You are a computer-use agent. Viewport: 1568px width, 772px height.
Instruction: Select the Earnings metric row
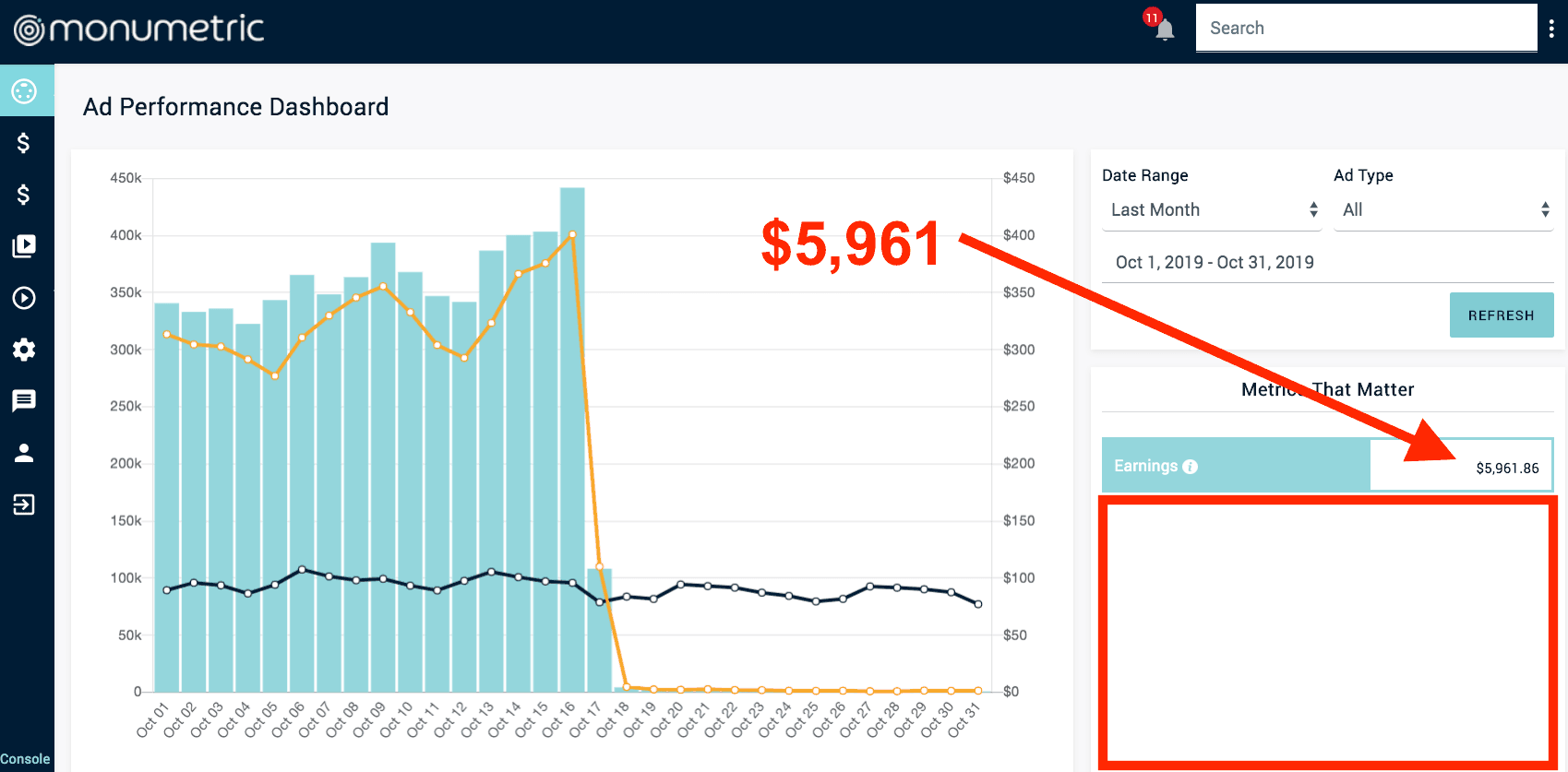point(1327,466)
